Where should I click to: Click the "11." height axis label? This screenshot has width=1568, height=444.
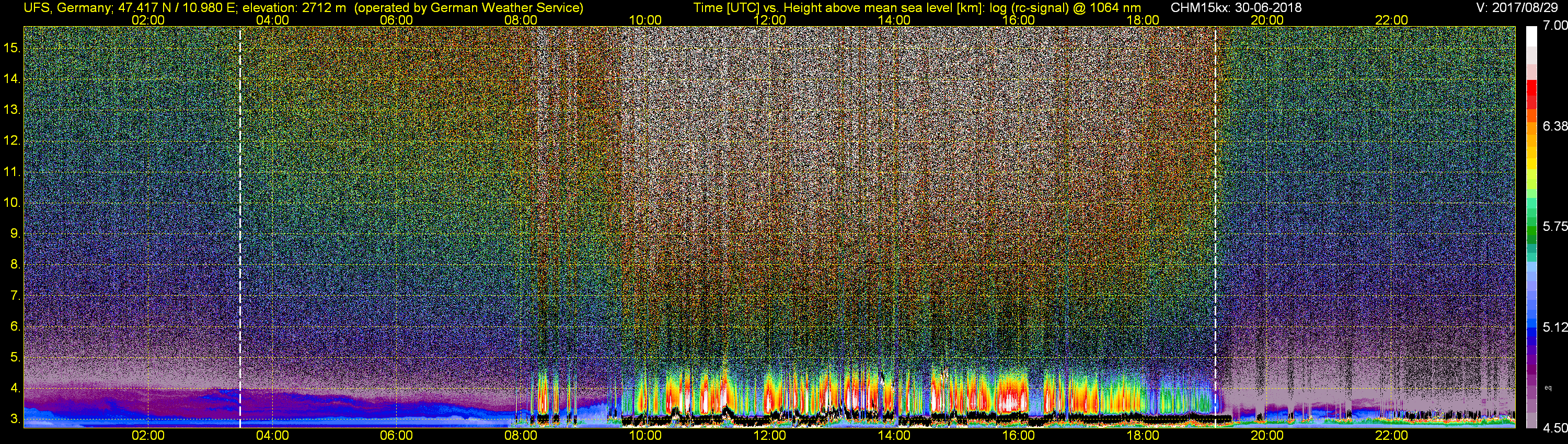(x=12, y=171)
